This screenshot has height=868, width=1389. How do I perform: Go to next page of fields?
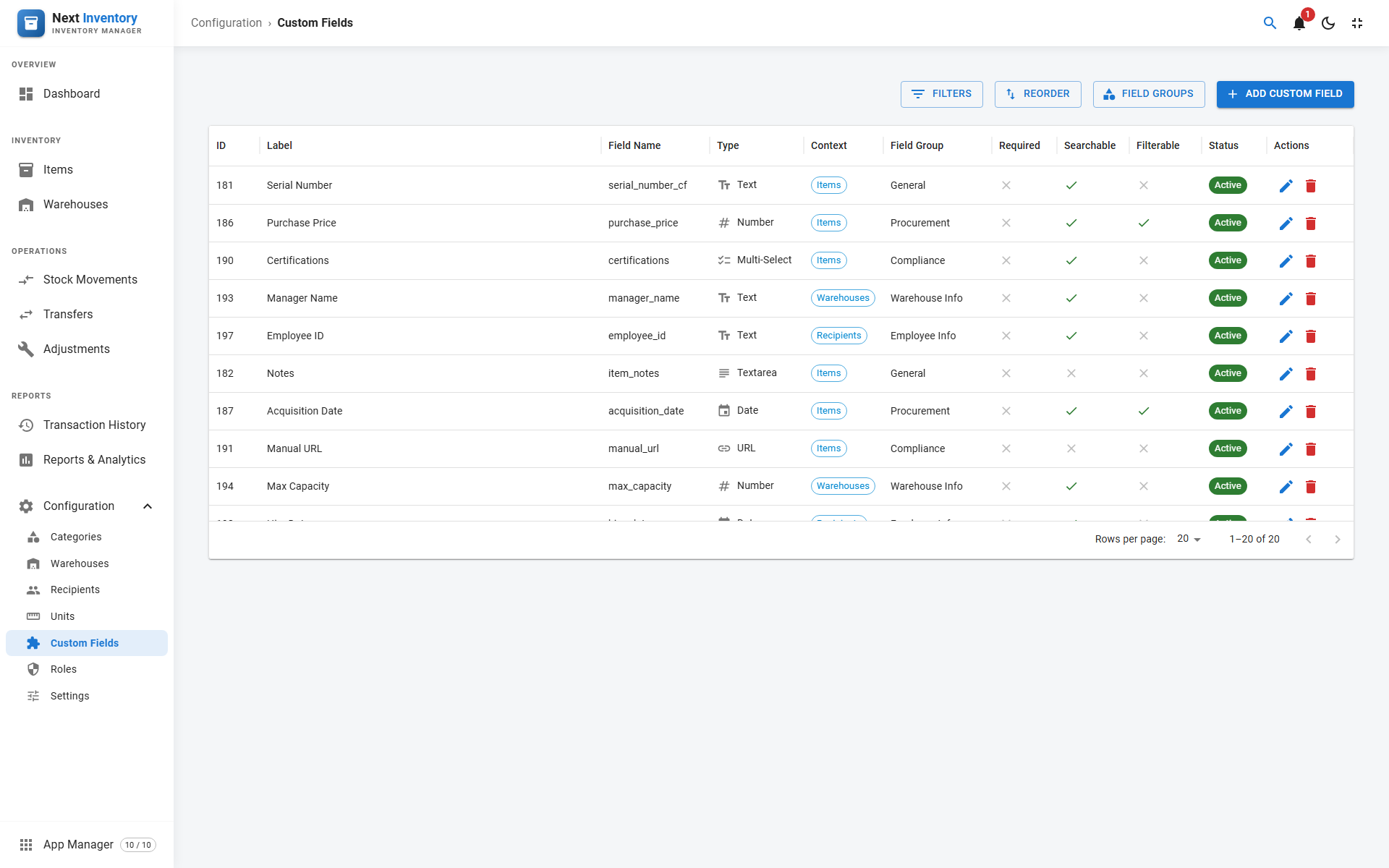pyautogui.click(x=1338, y=540)
